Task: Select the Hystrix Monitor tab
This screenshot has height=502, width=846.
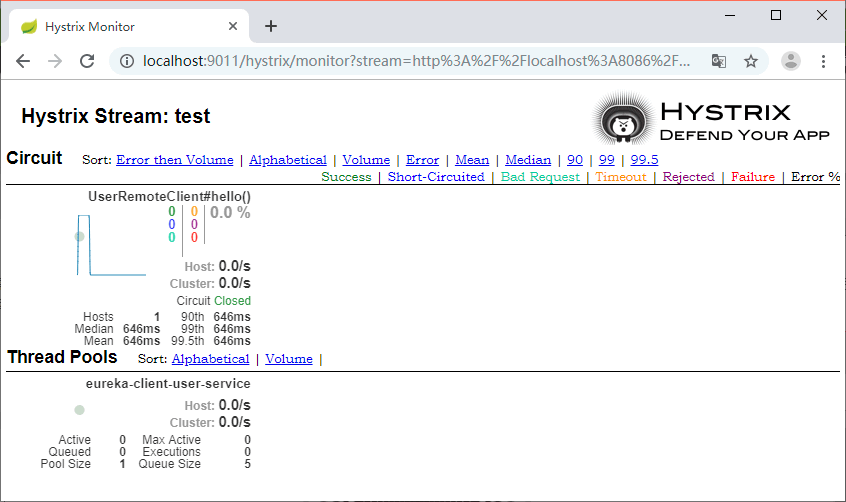Action: (128, 26)
